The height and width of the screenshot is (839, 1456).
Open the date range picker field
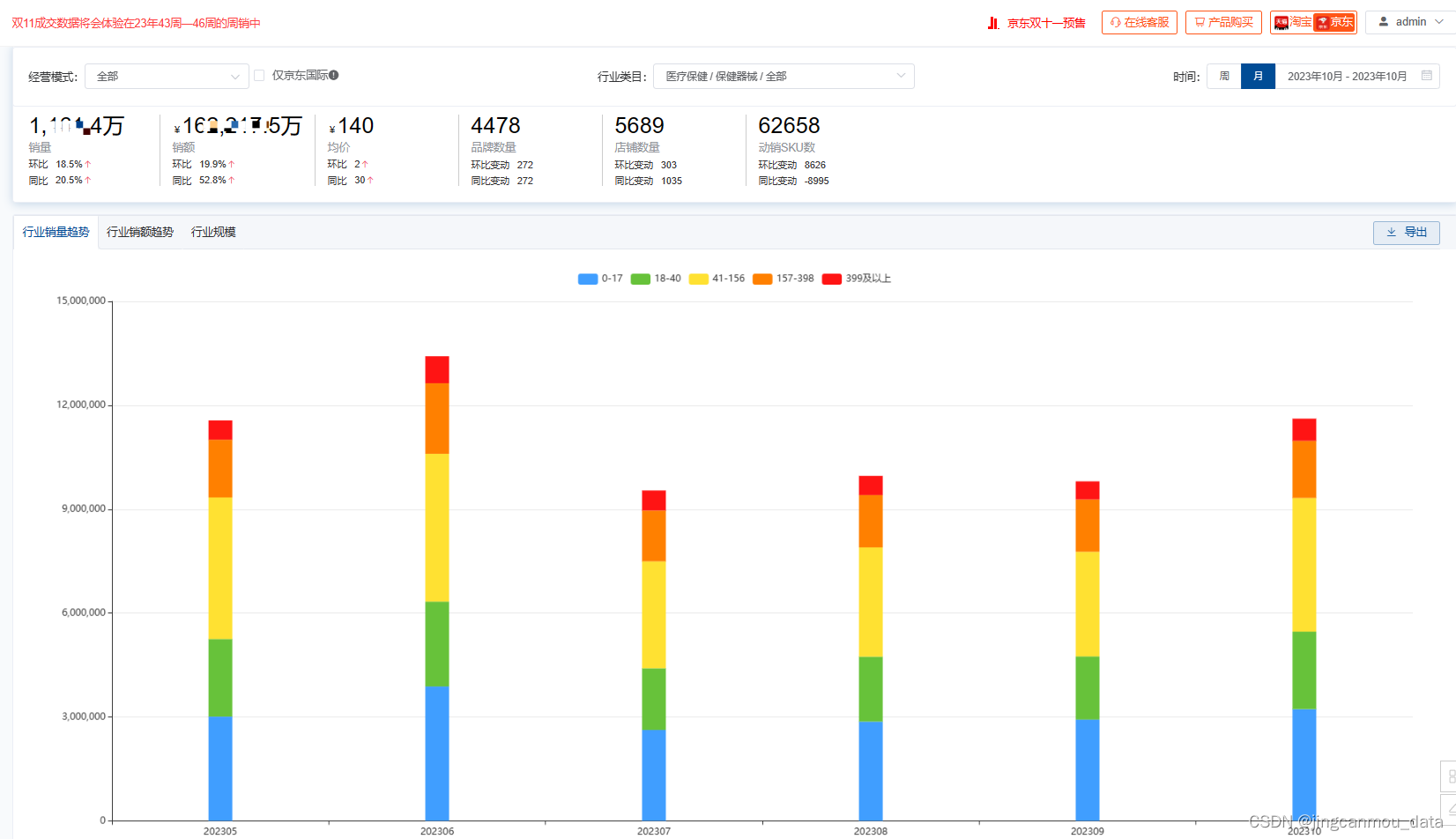pos(1357,77)
